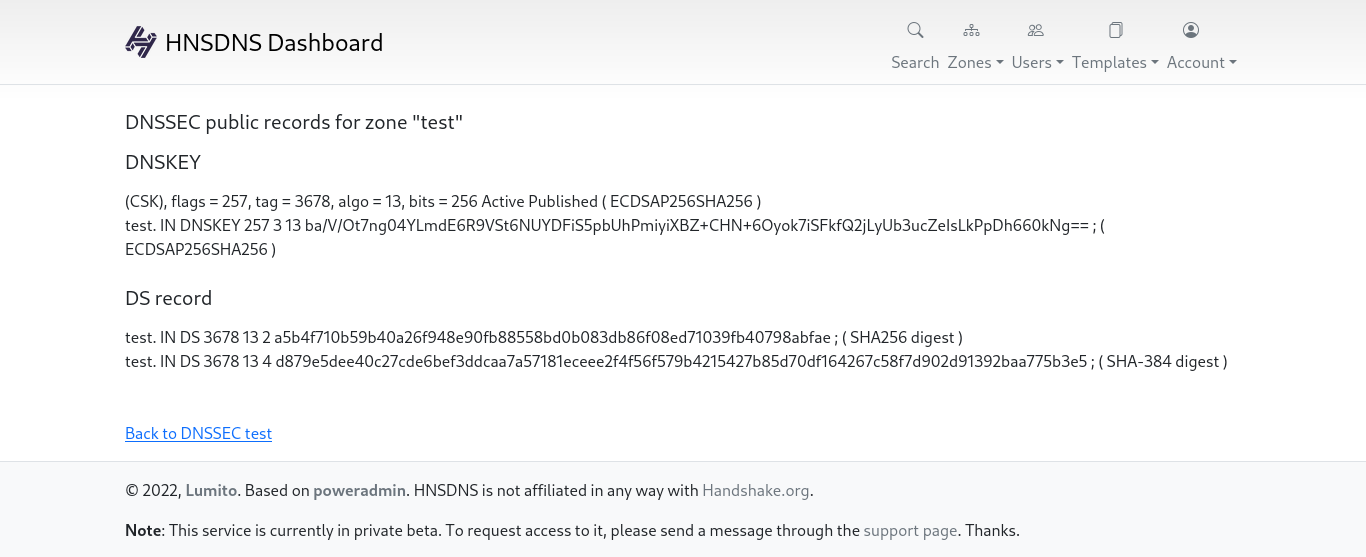This screenshot has height=557, width=1366.
Task: Click the Zones hierarchy icon
Action: 971,30
